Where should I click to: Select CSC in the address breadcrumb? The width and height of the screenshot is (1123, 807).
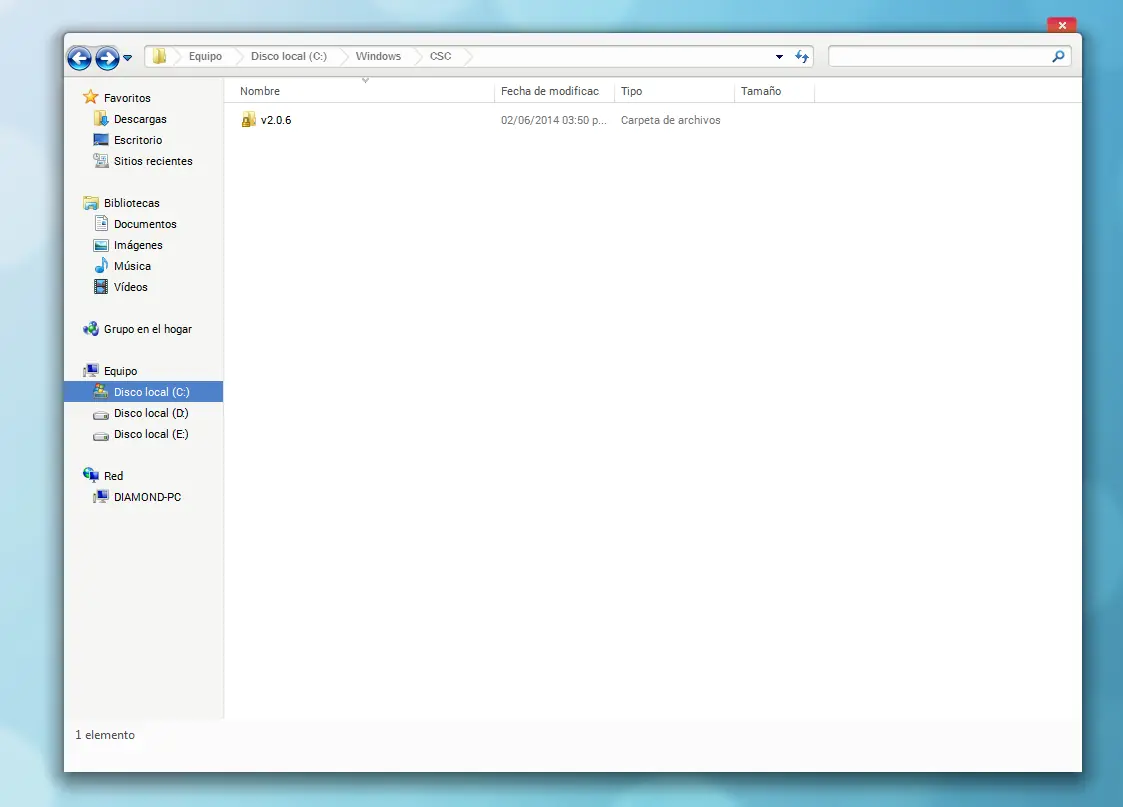coord(440,56)
